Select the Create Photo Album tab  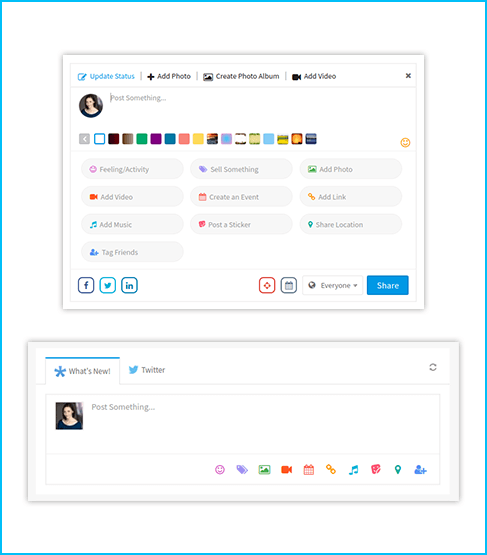point(241,76)
